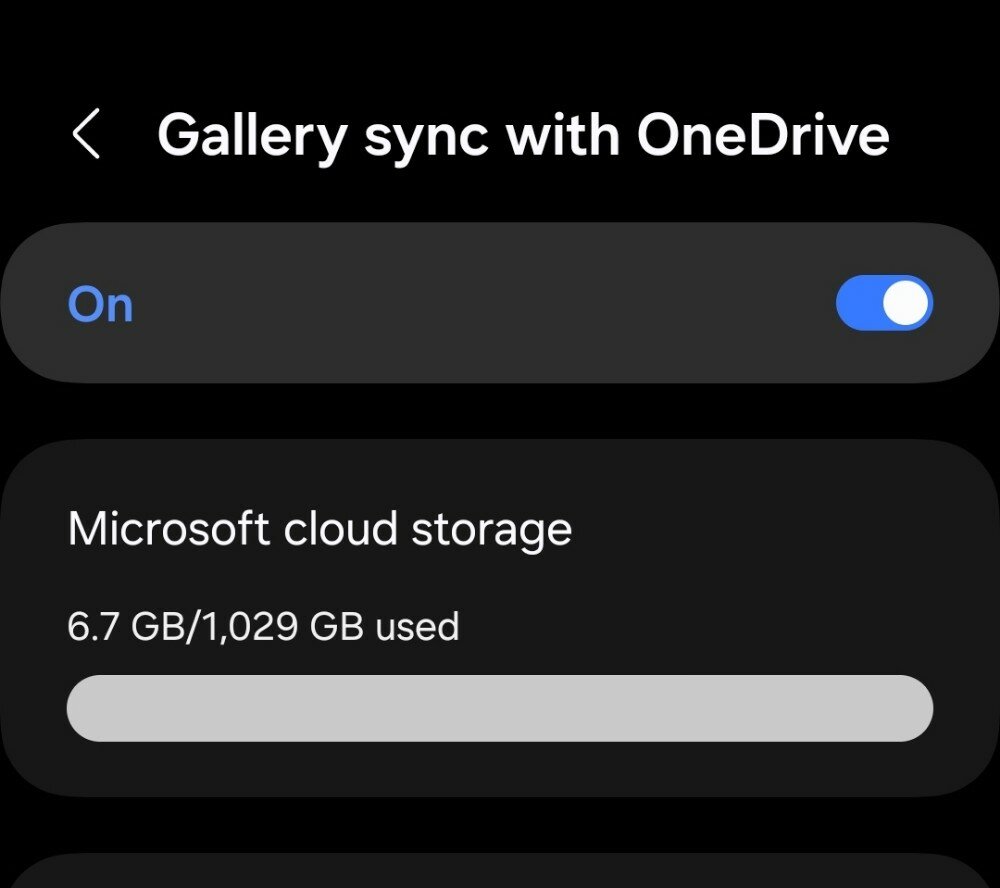
Task: Turn off Gallery sync toggle switch
Action: 884,303
